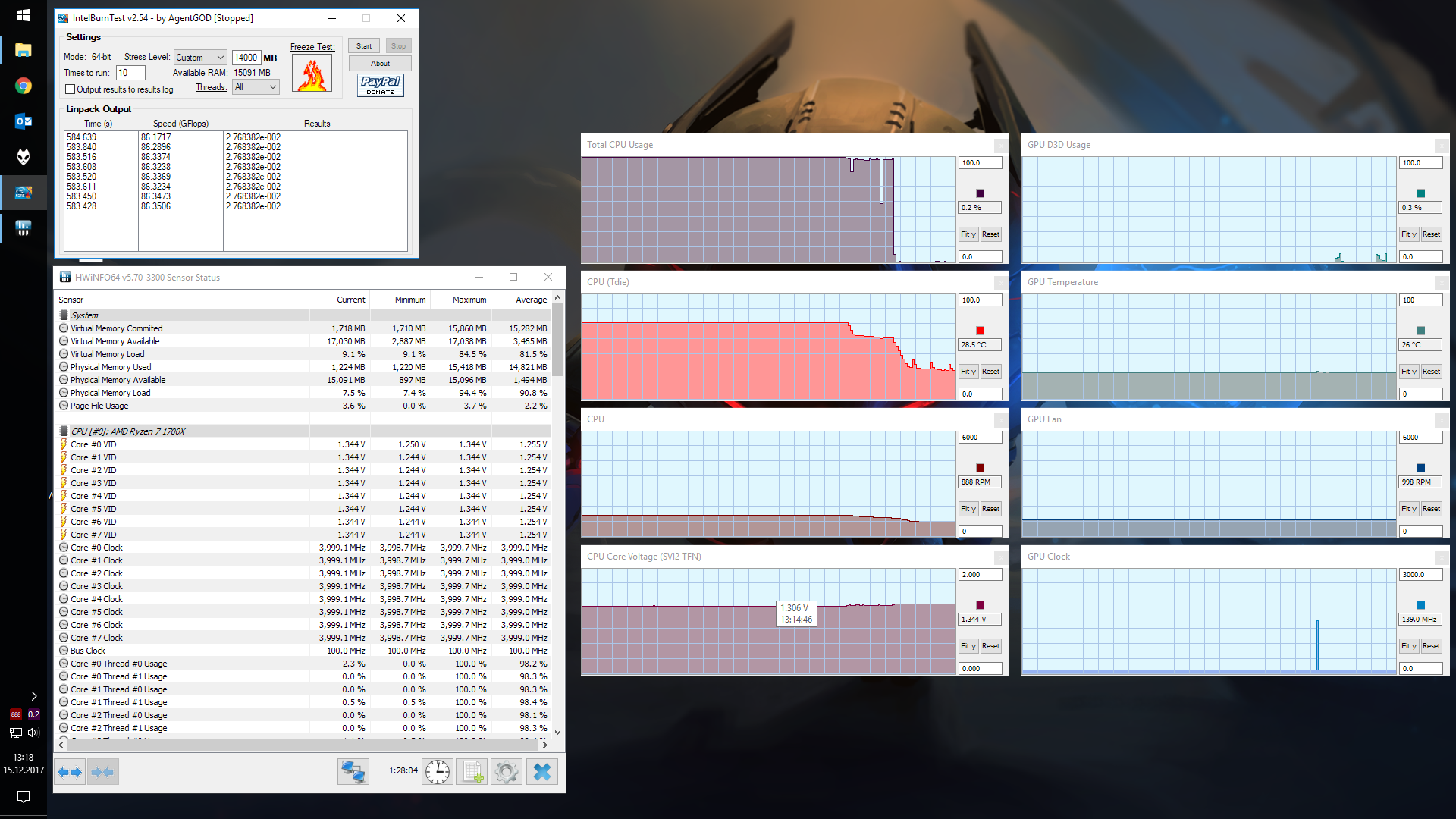1456x819 pixels.
Task: Reset the HWiNFO elapsed time clock
Action: pyautogui.click(x=438, y=772)
